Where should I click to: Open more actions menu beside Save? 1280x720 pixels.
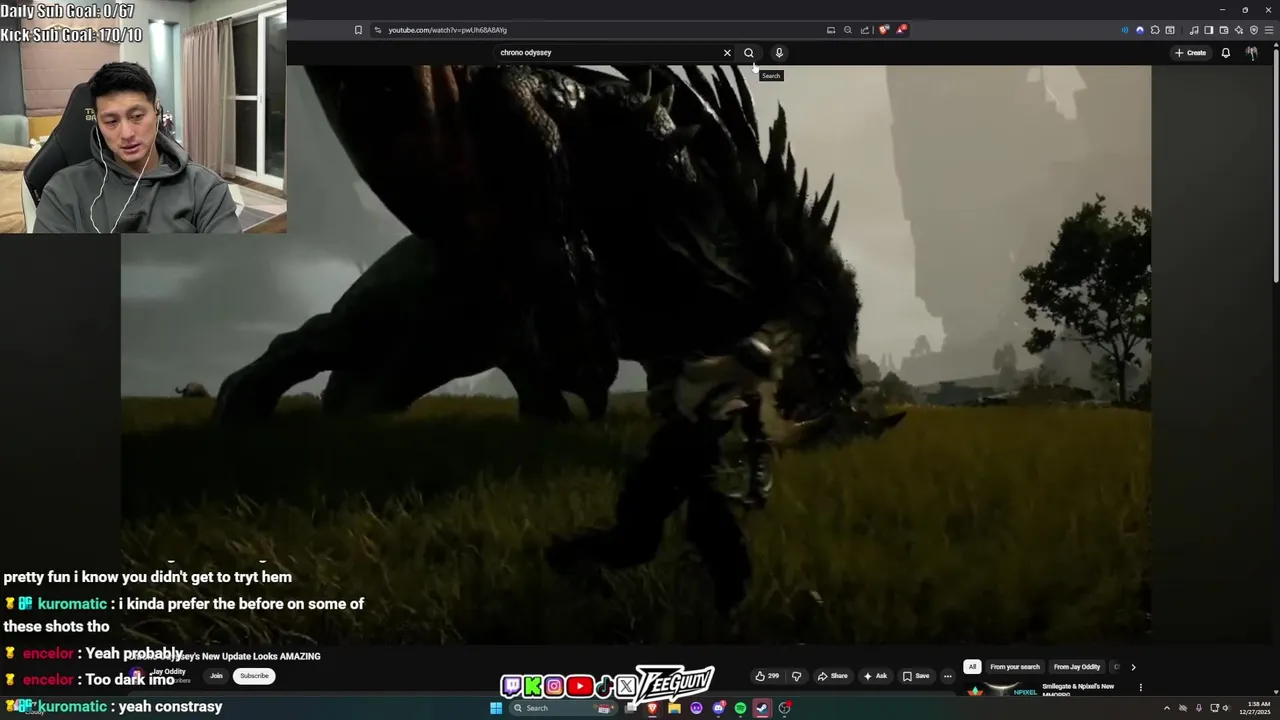(948, 676)
